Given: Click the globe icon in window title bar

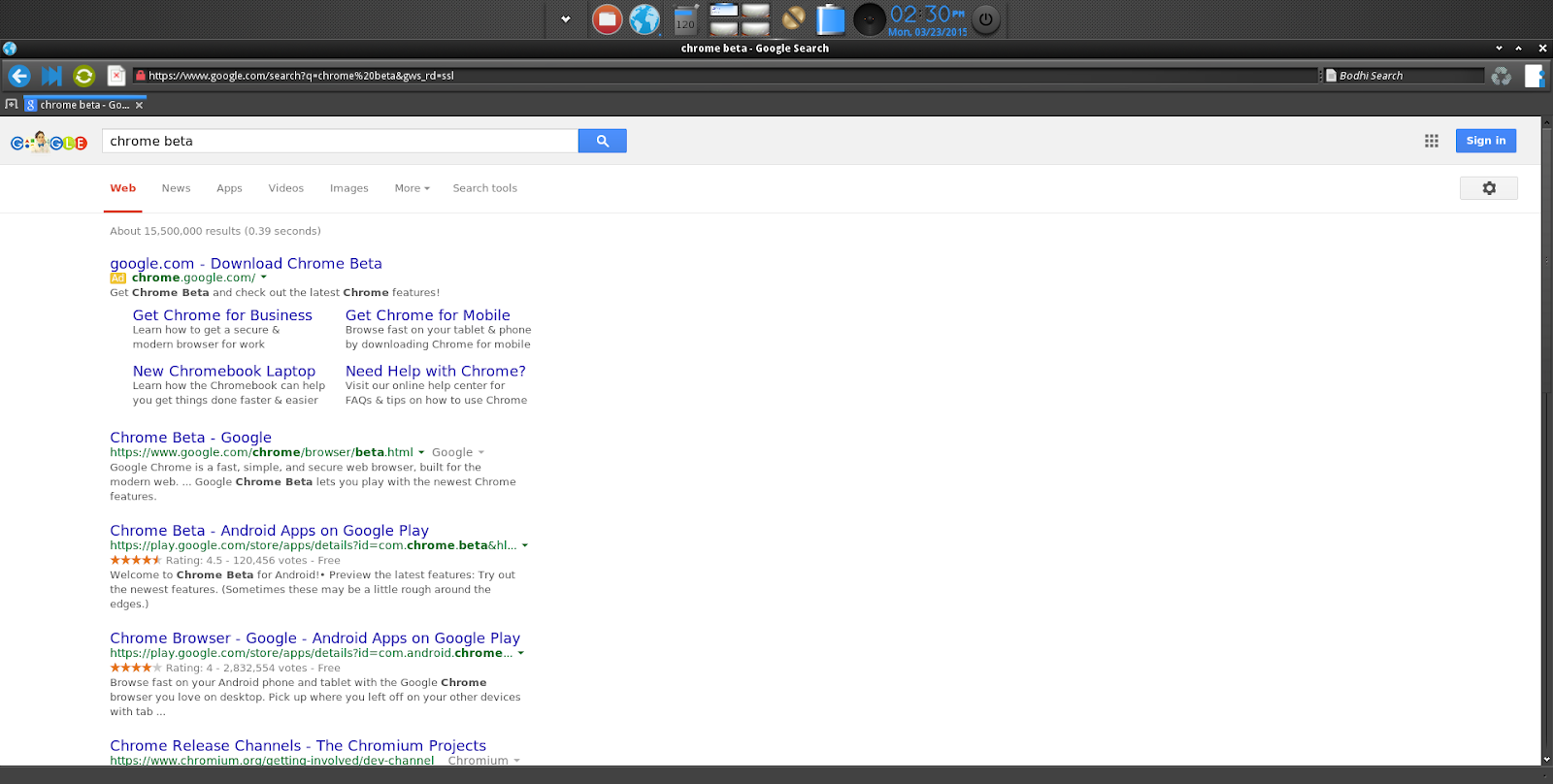Looking at the screenshot, I should [10, 48].
